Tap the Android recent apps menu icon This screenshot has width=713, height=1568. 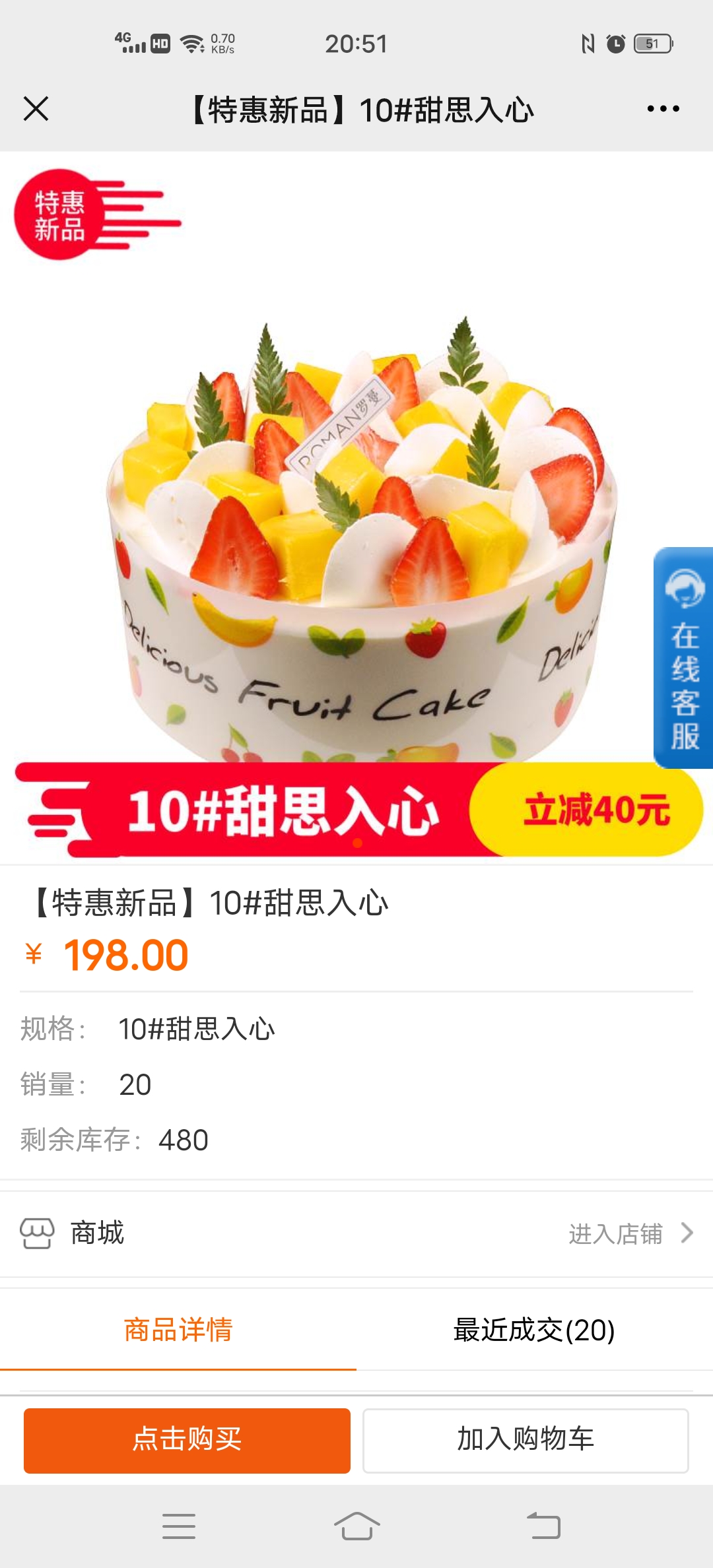pyautogui.click(x=179, y=1526)
